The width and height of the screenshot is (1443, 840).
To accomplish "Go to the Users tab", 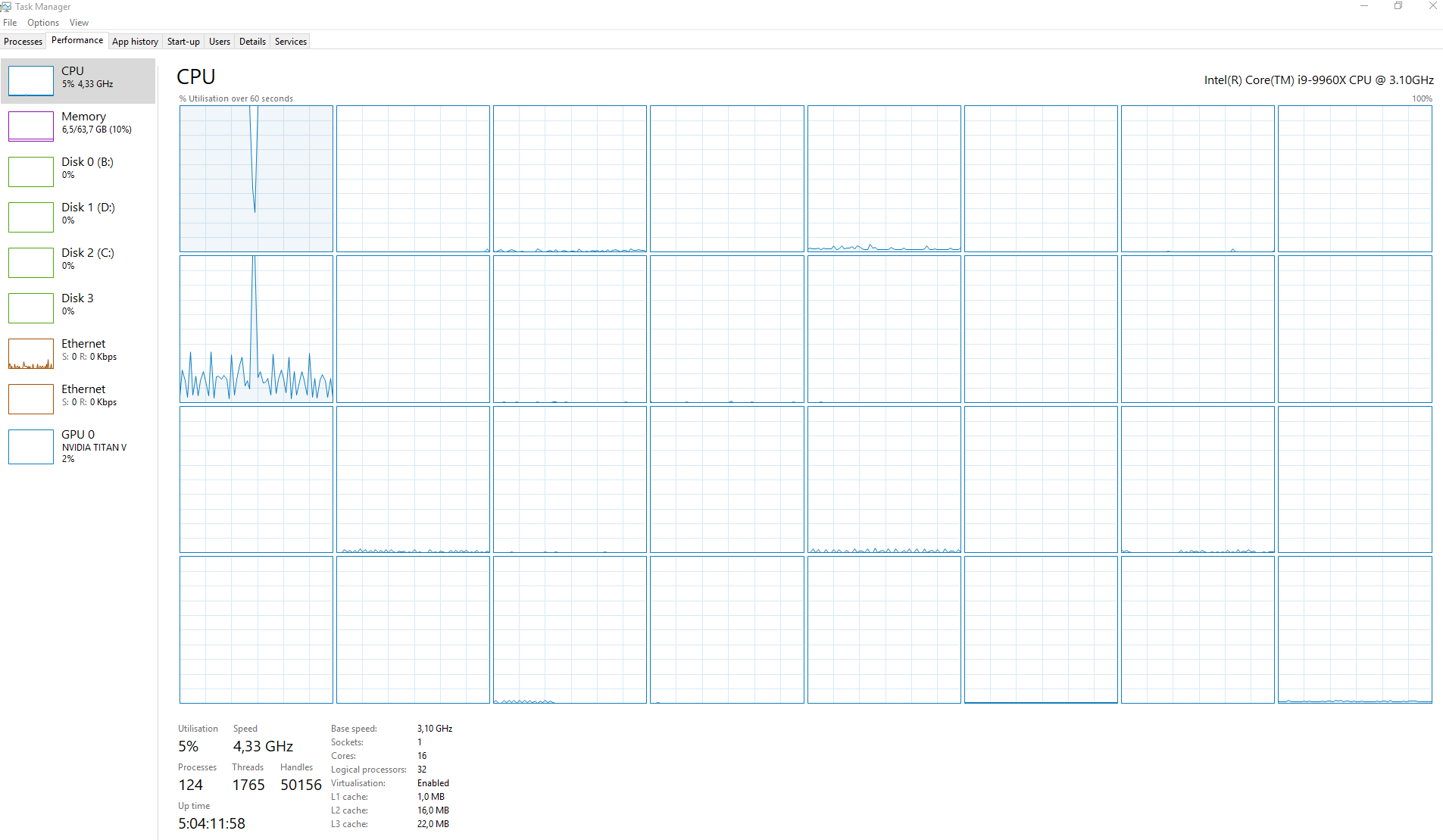I will pyautogui.click(x=220, y=42).
